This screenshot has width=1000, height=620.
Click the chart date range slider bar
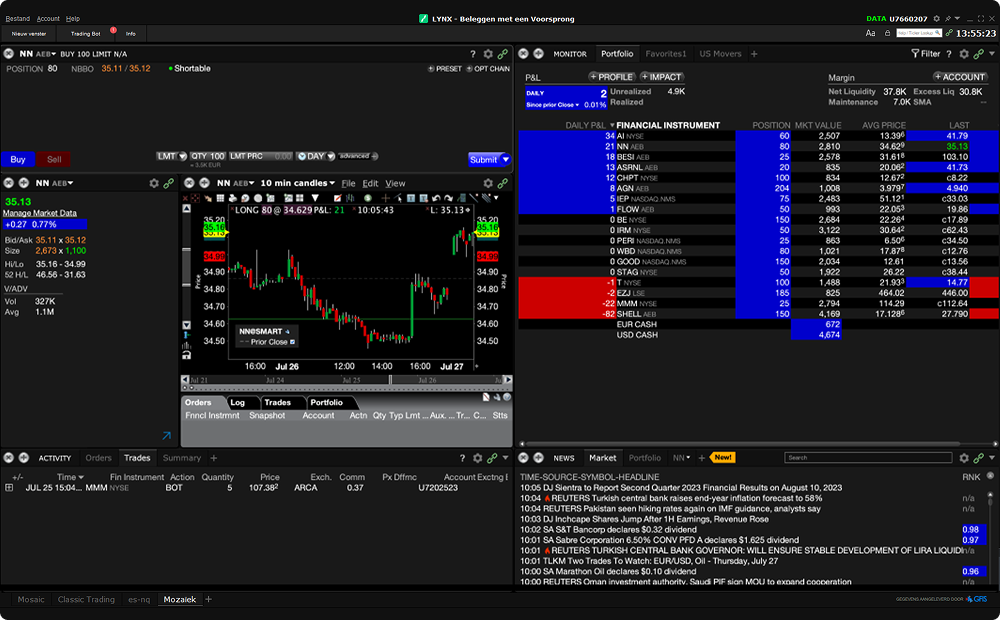[346, 380]
